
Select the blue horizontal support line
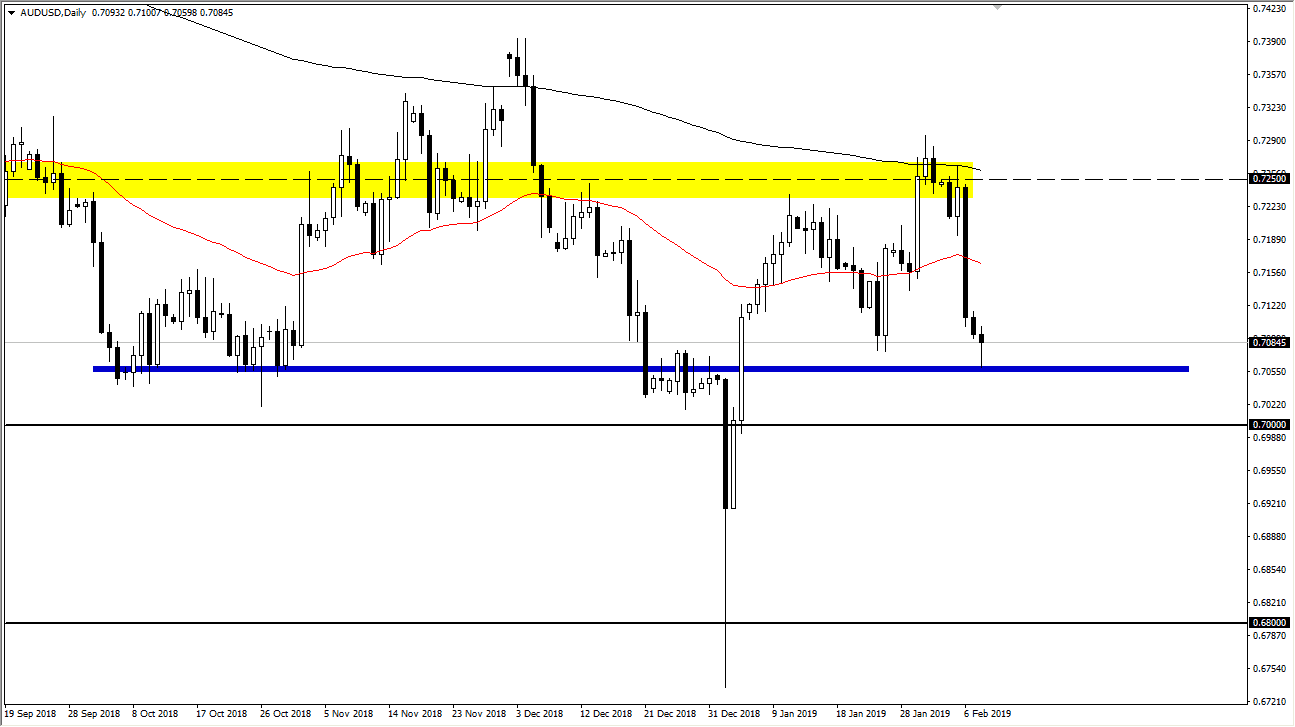450,368
